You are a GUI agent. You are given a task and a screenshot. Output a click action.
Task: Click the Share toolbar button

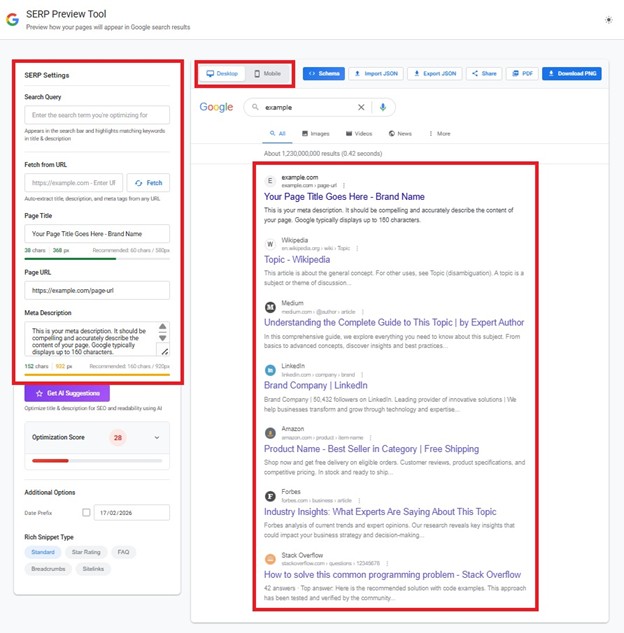click(x=484, y=74)
